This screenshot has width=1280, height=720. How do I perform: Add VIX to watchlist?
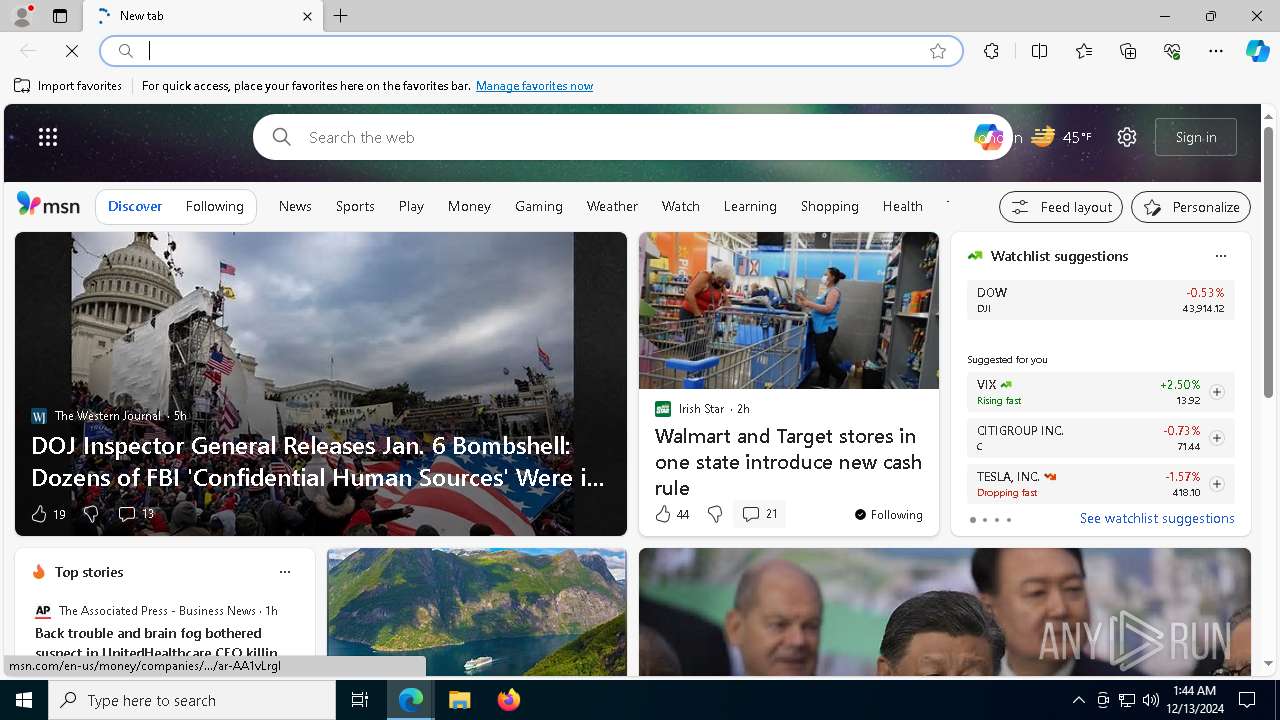point(1216,392)
